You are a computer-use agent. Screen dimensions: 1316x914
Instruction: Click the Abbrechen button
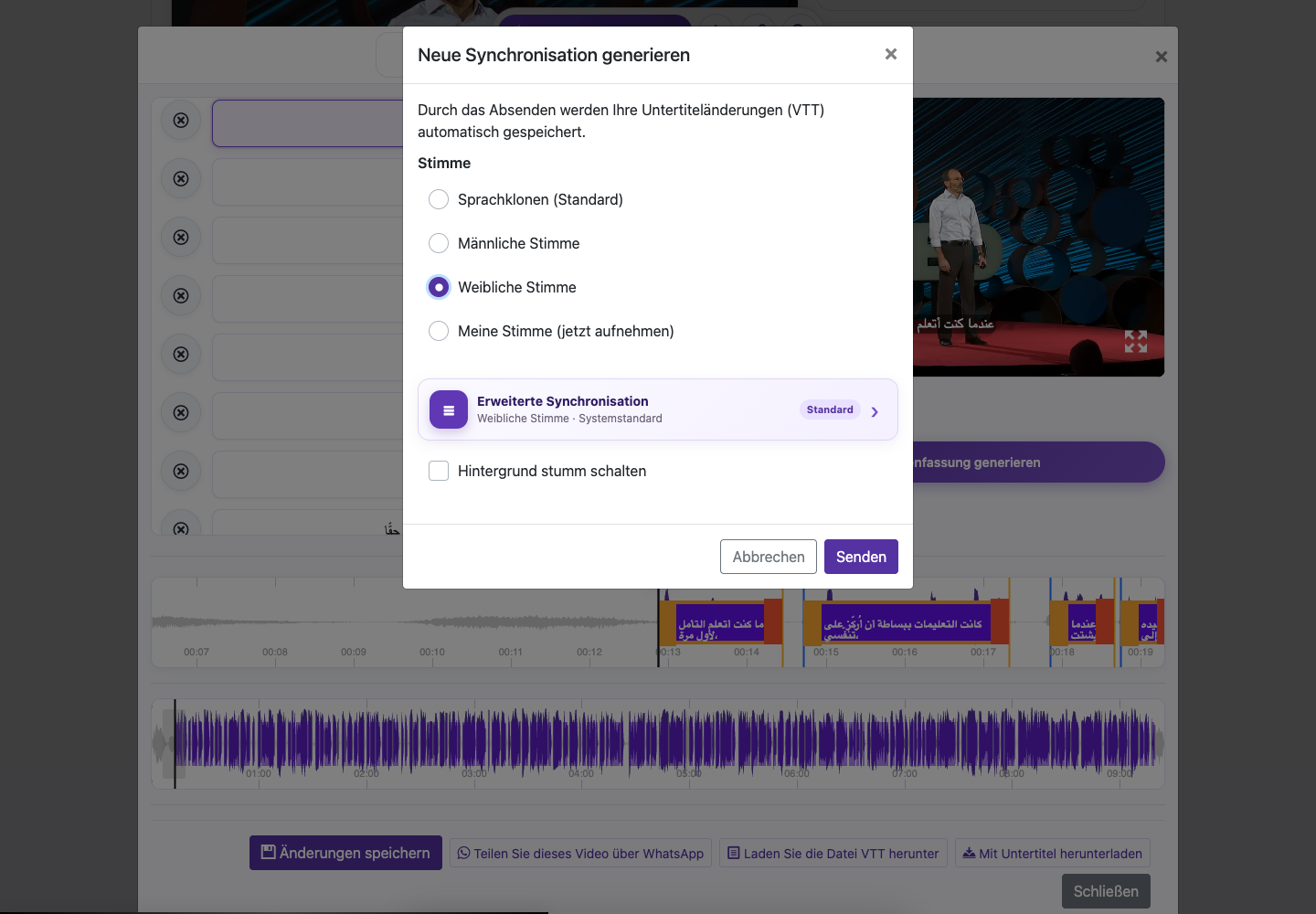pyautogui.click(x=769, y=557)
